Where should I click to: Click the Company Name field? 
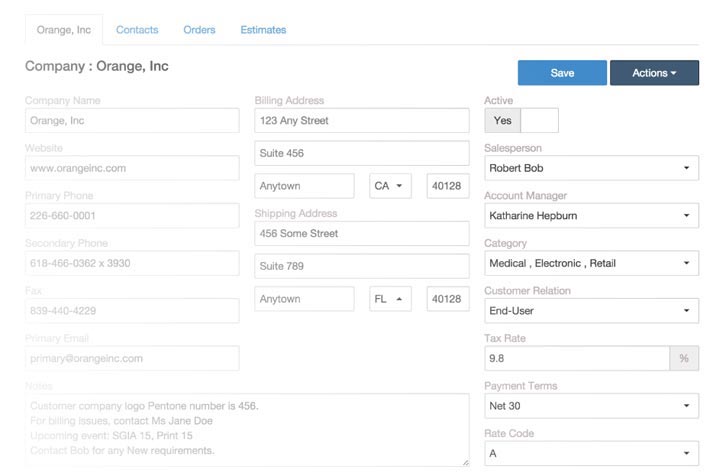coord(132,121)
